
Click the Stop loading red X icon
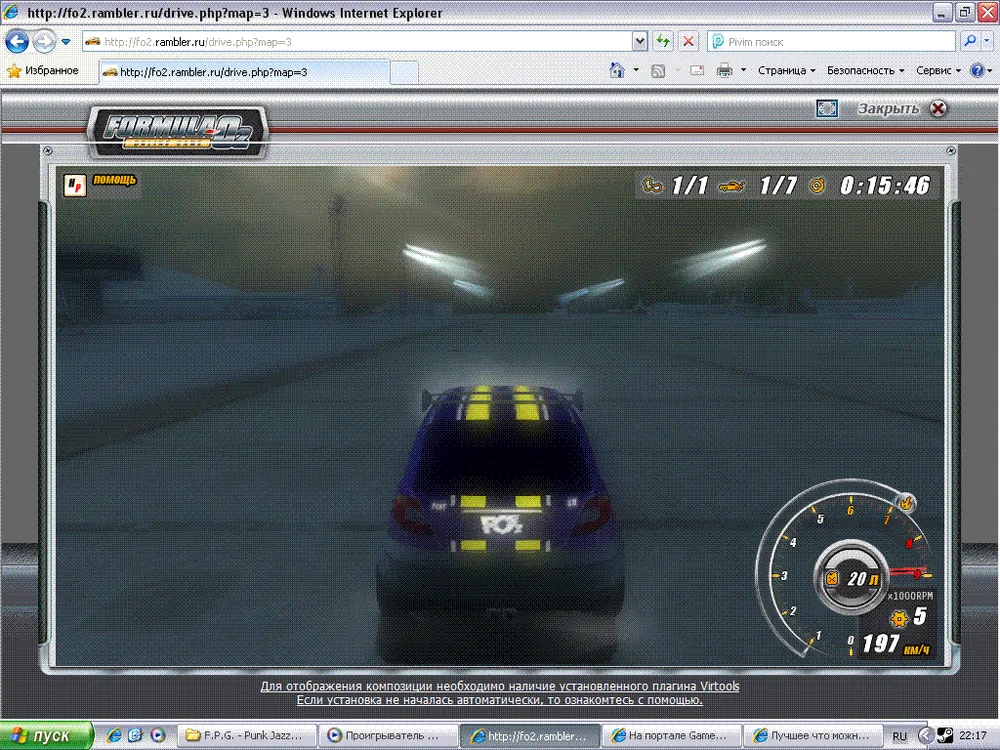coord(688,42)
